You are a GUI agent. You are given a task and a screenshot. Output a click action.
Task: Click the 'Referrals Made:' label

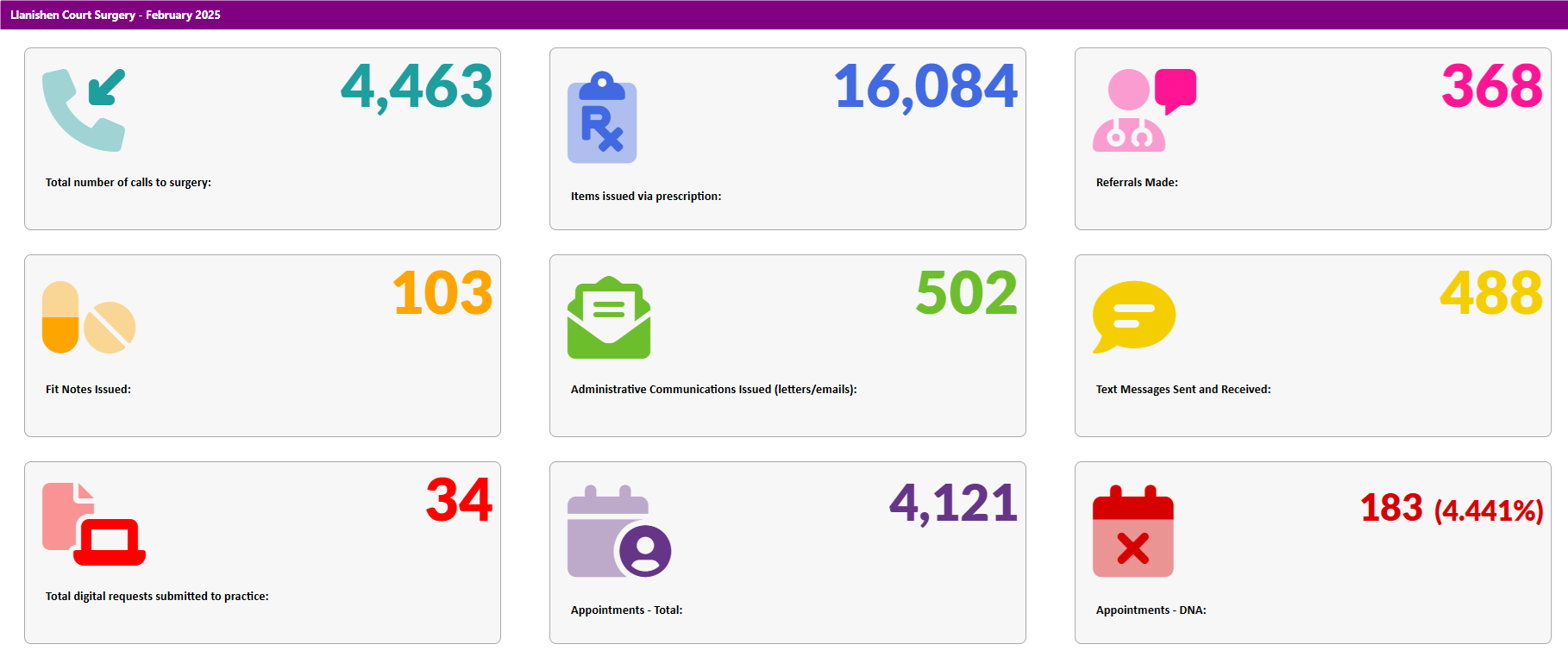1137,183
